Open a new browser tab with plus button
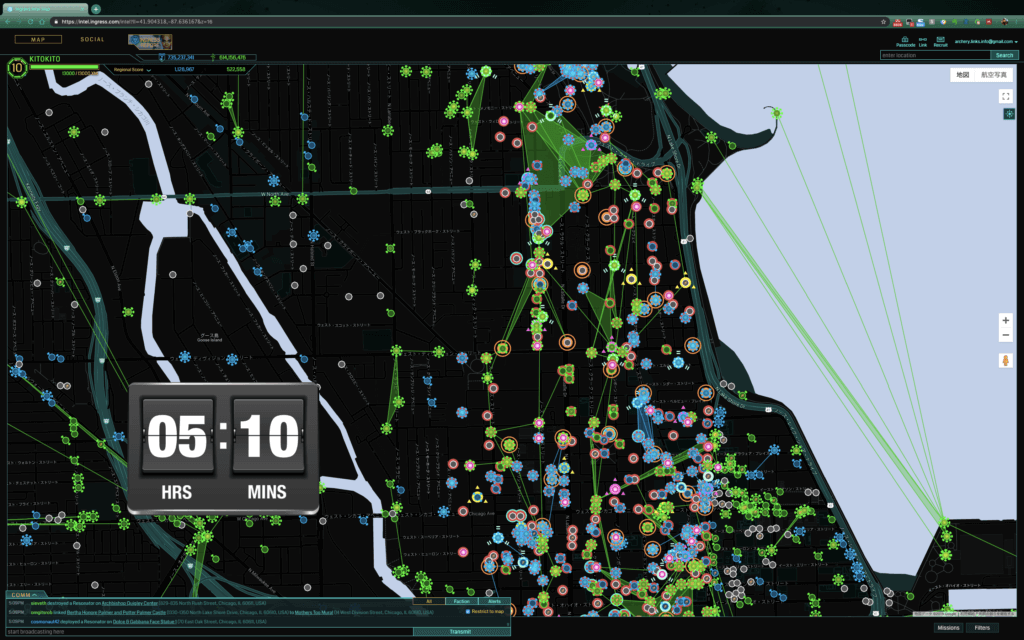This screenshot has width=1024, height=640. click(x=96, y=8)
